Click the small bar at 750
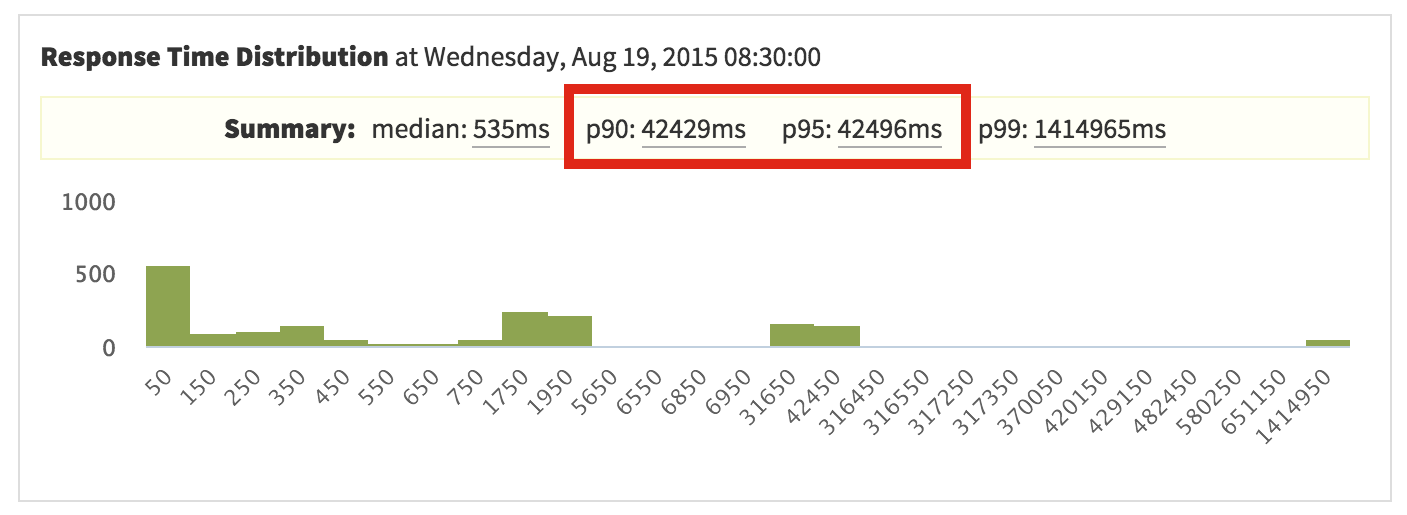Image resolution: width=1407 pixels, height=515 pixels. [x=480, y=343]
